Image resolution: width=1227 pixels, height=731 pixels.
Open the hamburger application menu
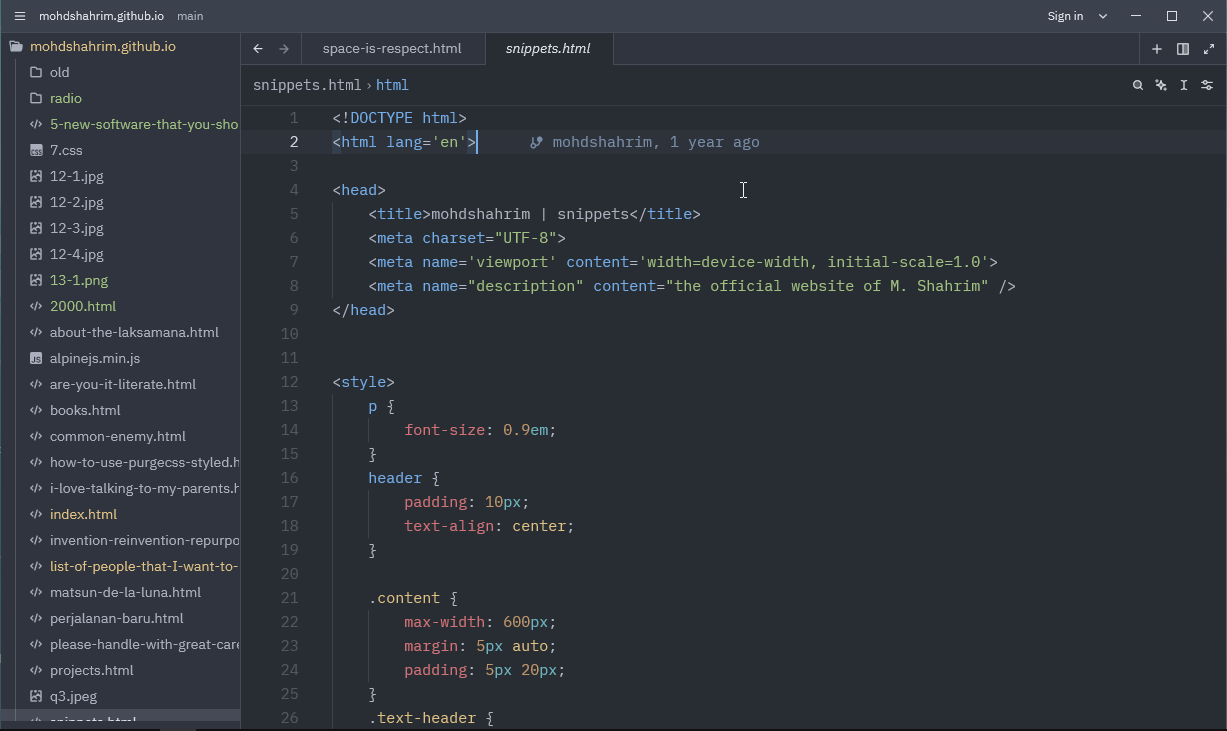(x=19, y=16)
